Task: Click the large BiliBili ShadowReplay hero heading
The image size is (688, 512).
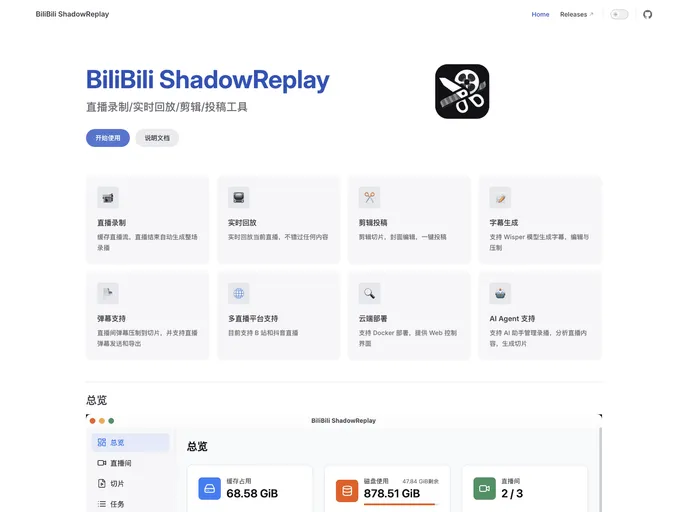Action: pos(208,80)
